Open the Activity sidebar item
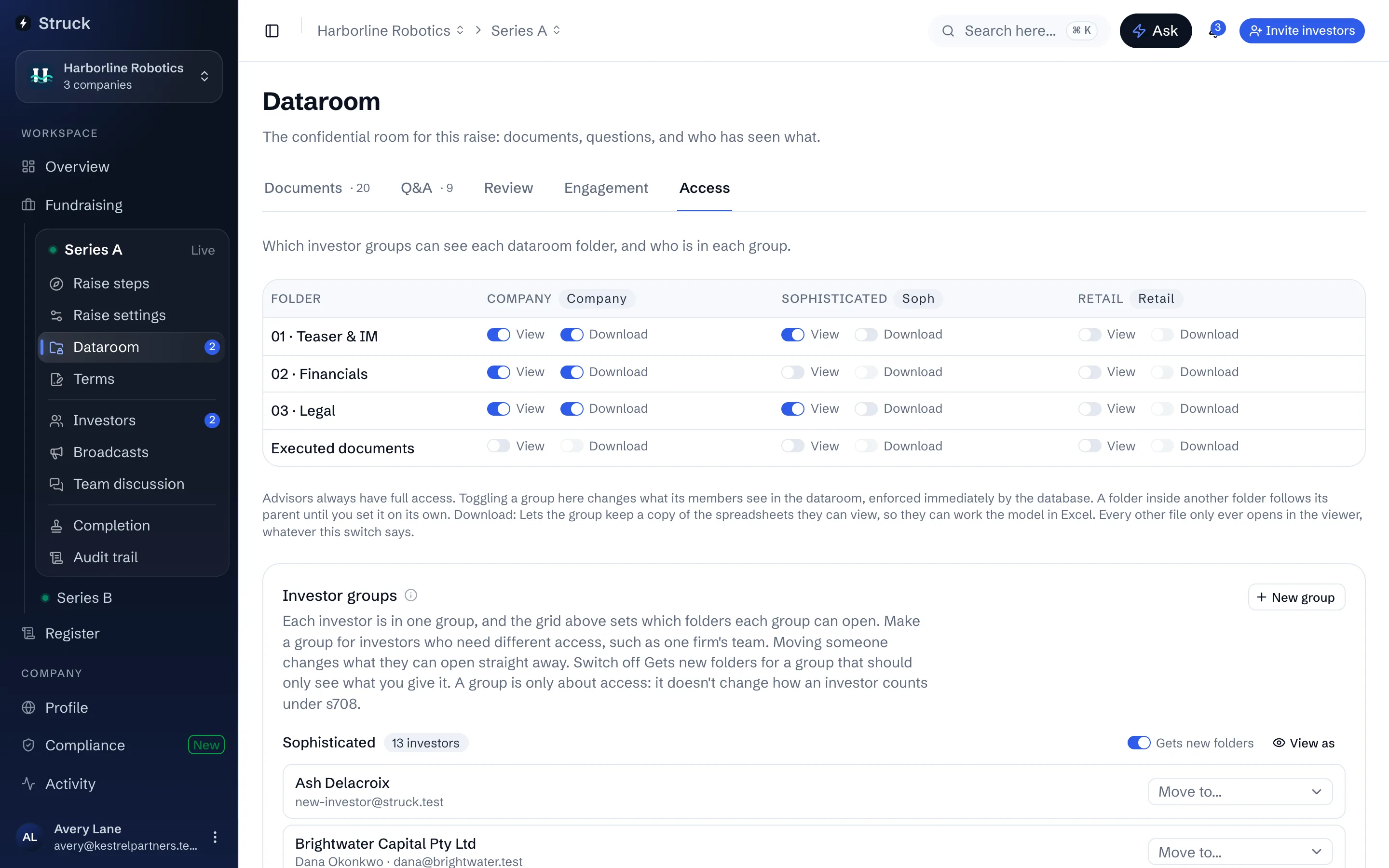 (x=70, y=784)
